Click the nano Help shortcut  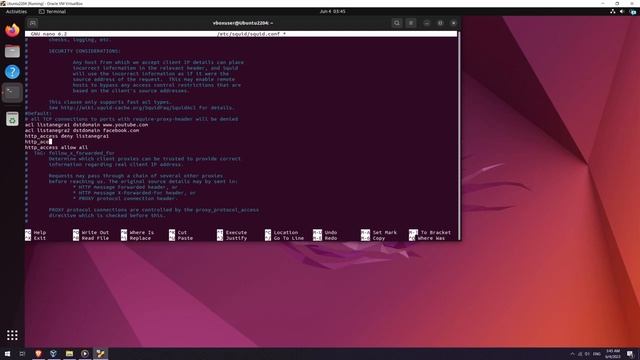point(36,232)
